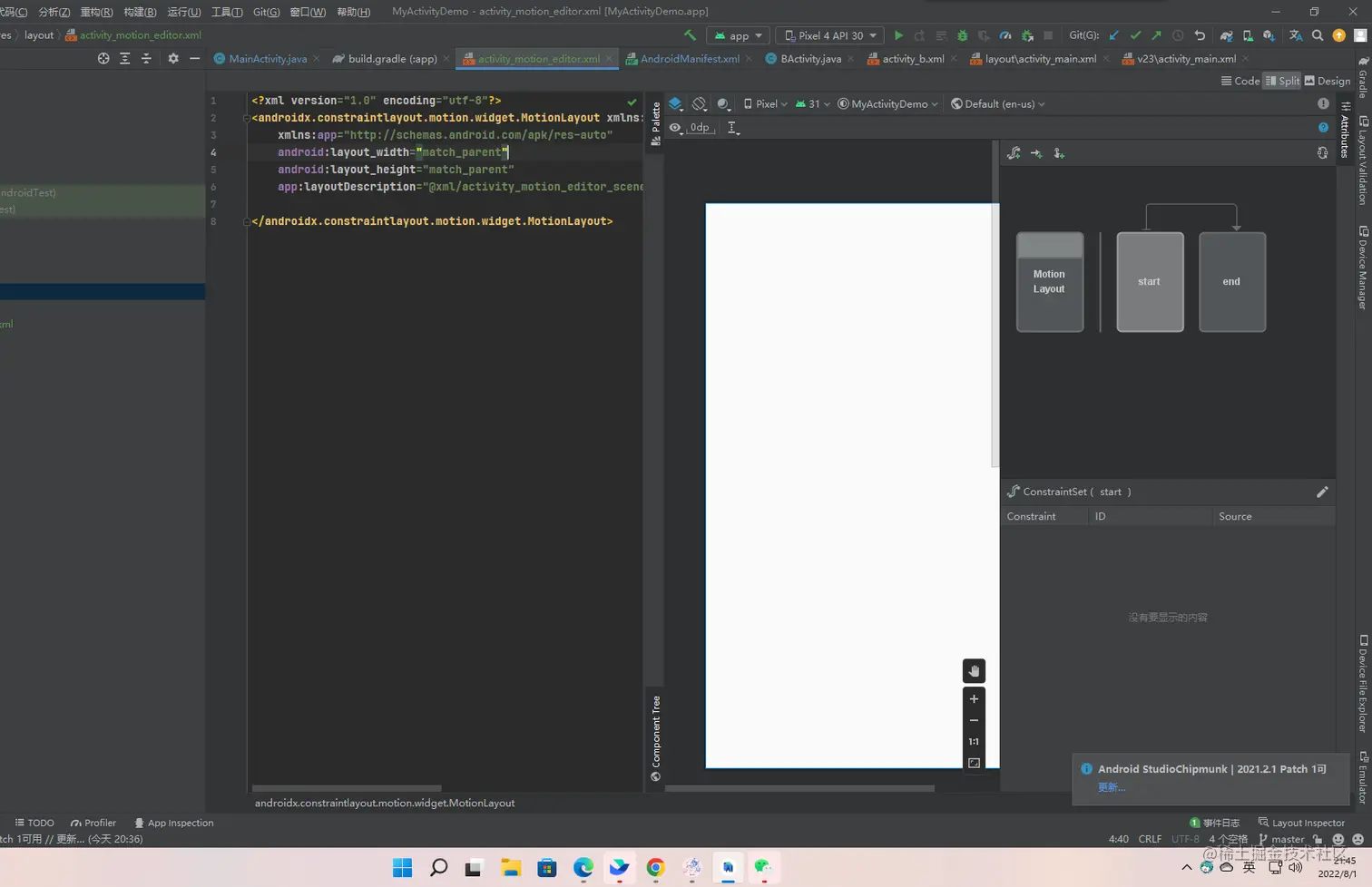Open the project panel settings gear icon
1372x887 pixels.
coord(173,58)
